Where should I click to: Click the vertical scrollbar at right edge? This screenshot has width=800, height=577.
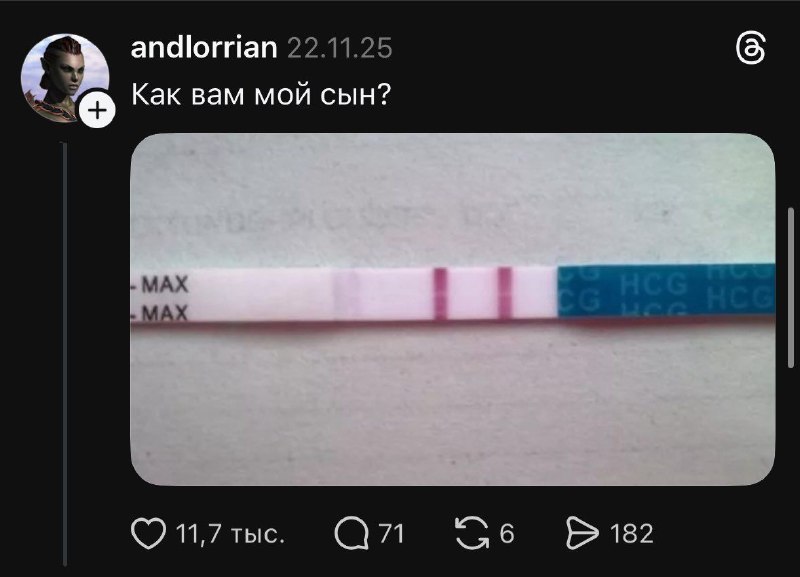point(792,287)
